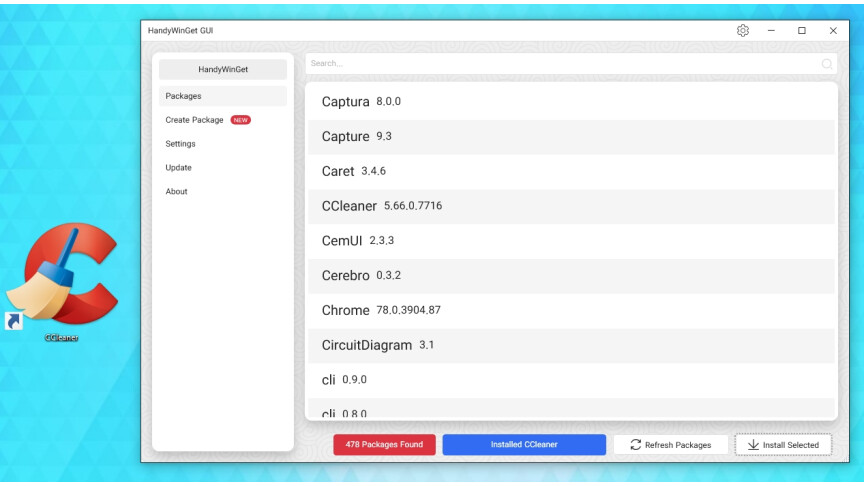Screen dimensions: 864x486
Task: Select the CCleaner 5.66.0.7716 package row
Action: pos(571,206)
